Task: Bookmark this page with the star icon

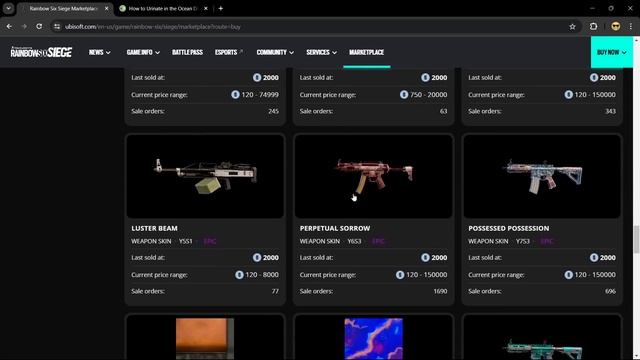Action: click(x=572, y=27)
